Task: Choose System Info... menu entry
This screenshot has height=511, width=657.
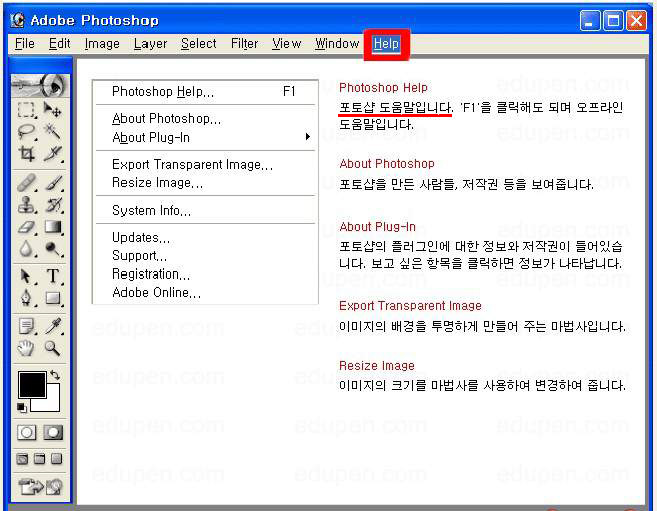Action: 205,210
